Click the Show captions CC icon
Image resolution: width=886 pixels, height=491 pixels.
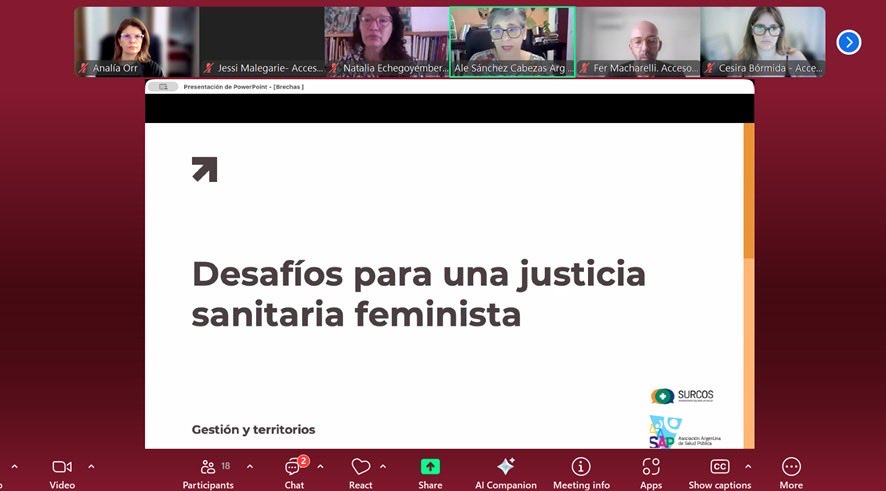719,467
